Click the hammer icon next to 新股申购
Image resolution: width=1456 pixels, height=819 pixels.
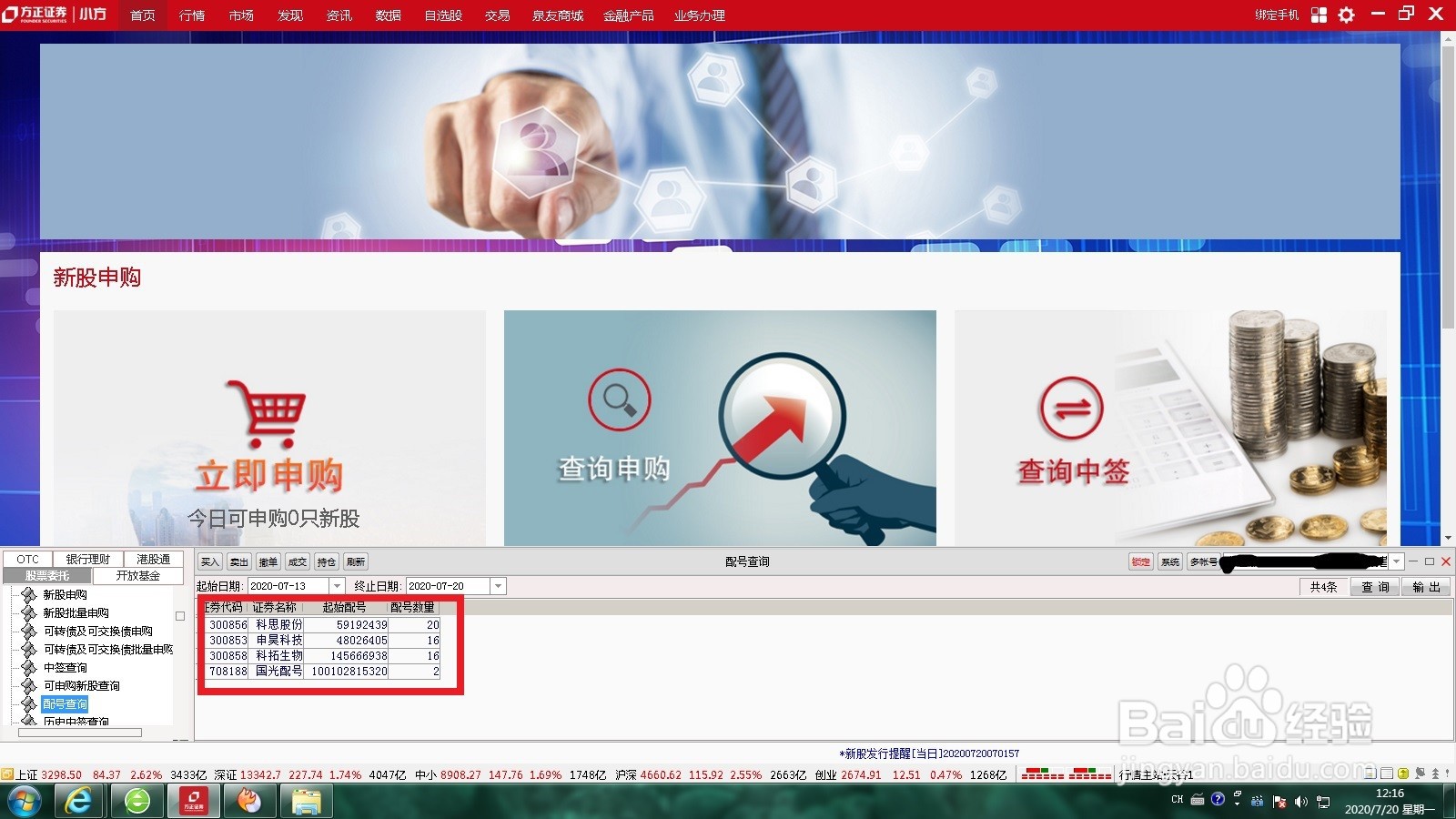(29, 594)
